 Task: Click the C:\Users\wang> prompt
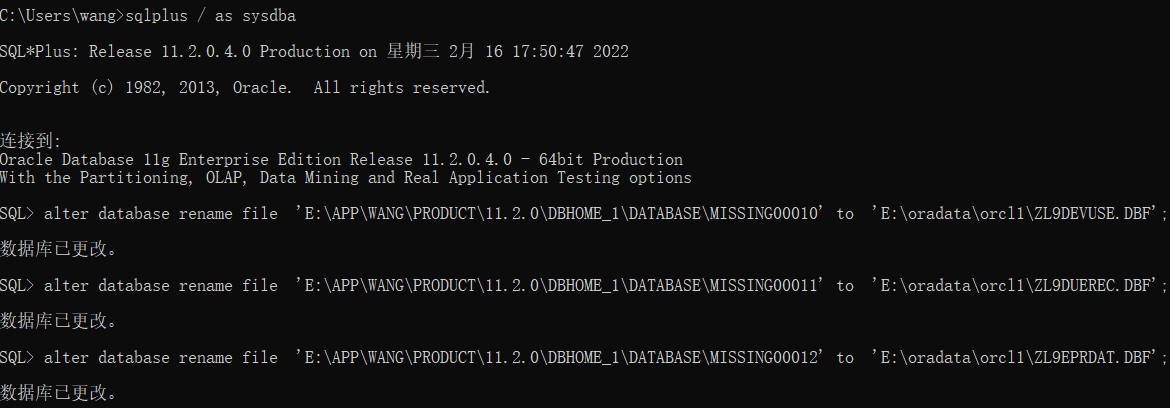[58, 16]
